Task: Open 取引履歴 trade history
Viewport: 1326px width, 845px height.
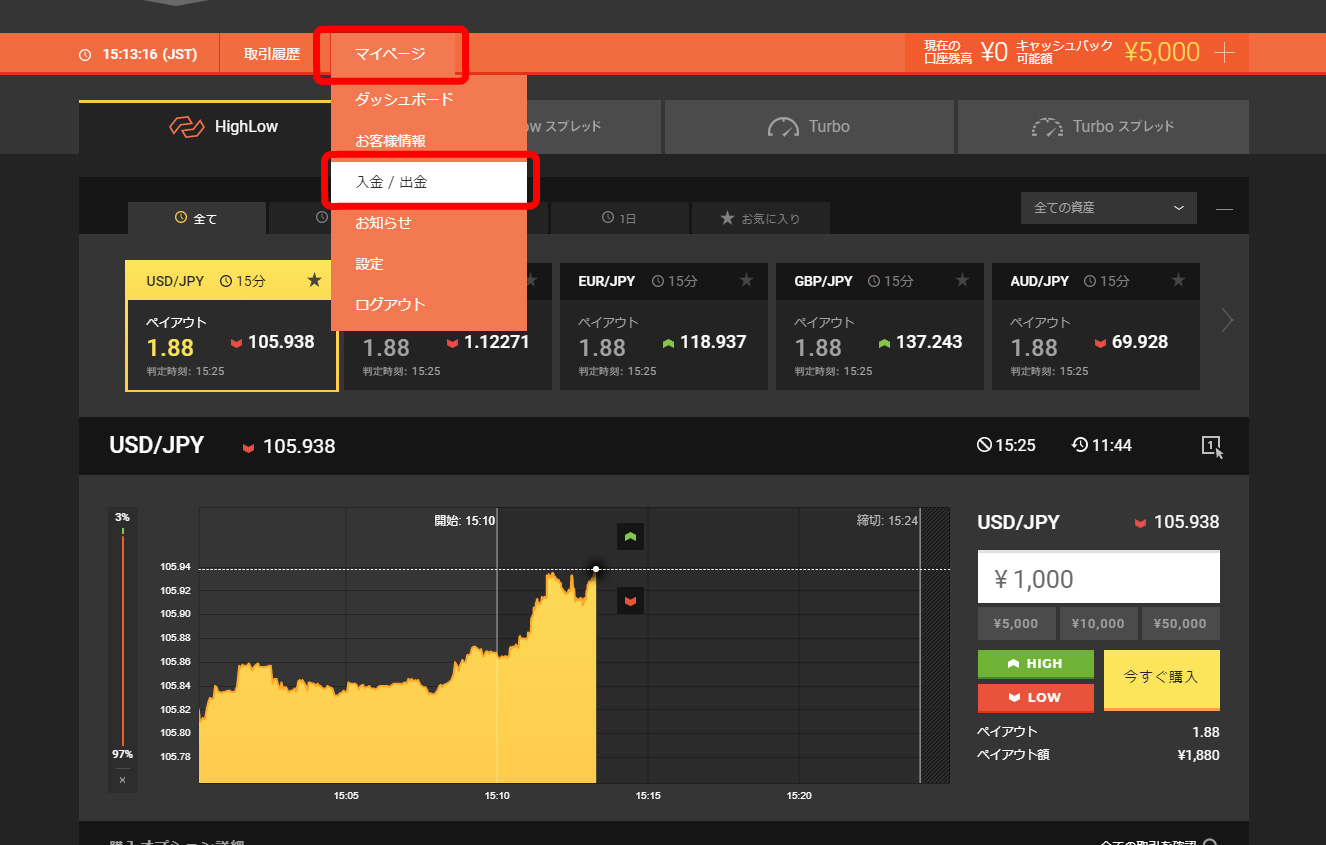Action: [272, 54]
